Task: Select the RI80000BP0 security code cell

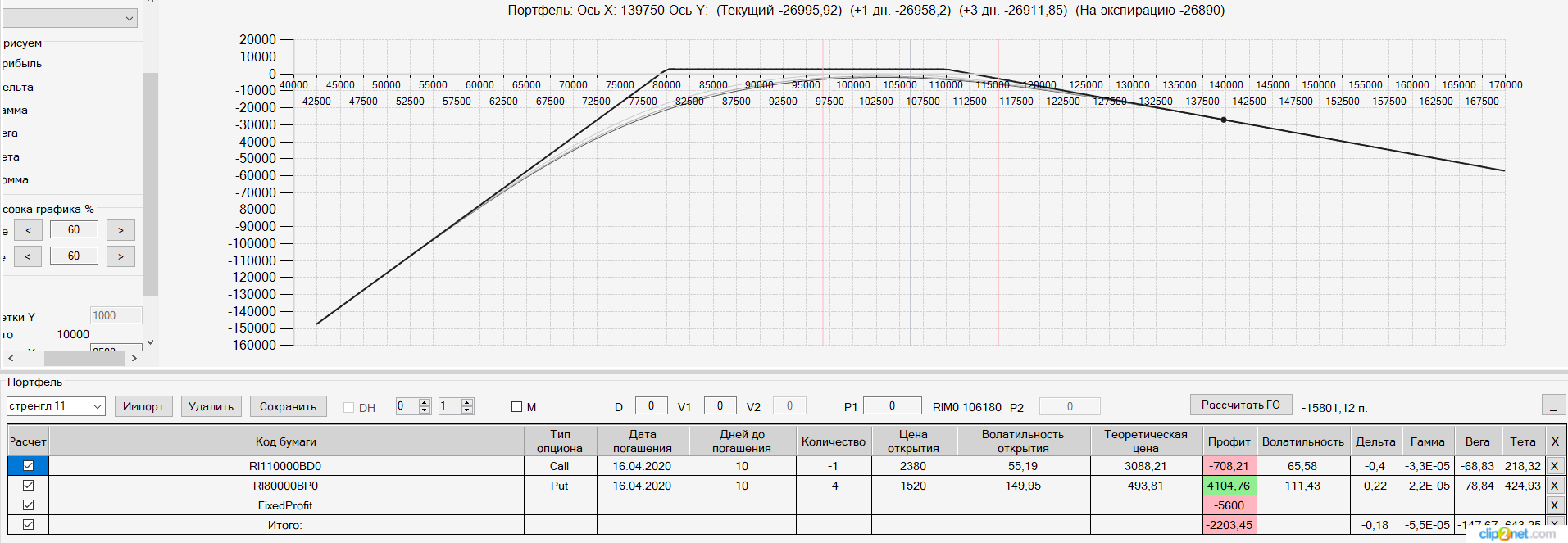Action: coord(286,486)
